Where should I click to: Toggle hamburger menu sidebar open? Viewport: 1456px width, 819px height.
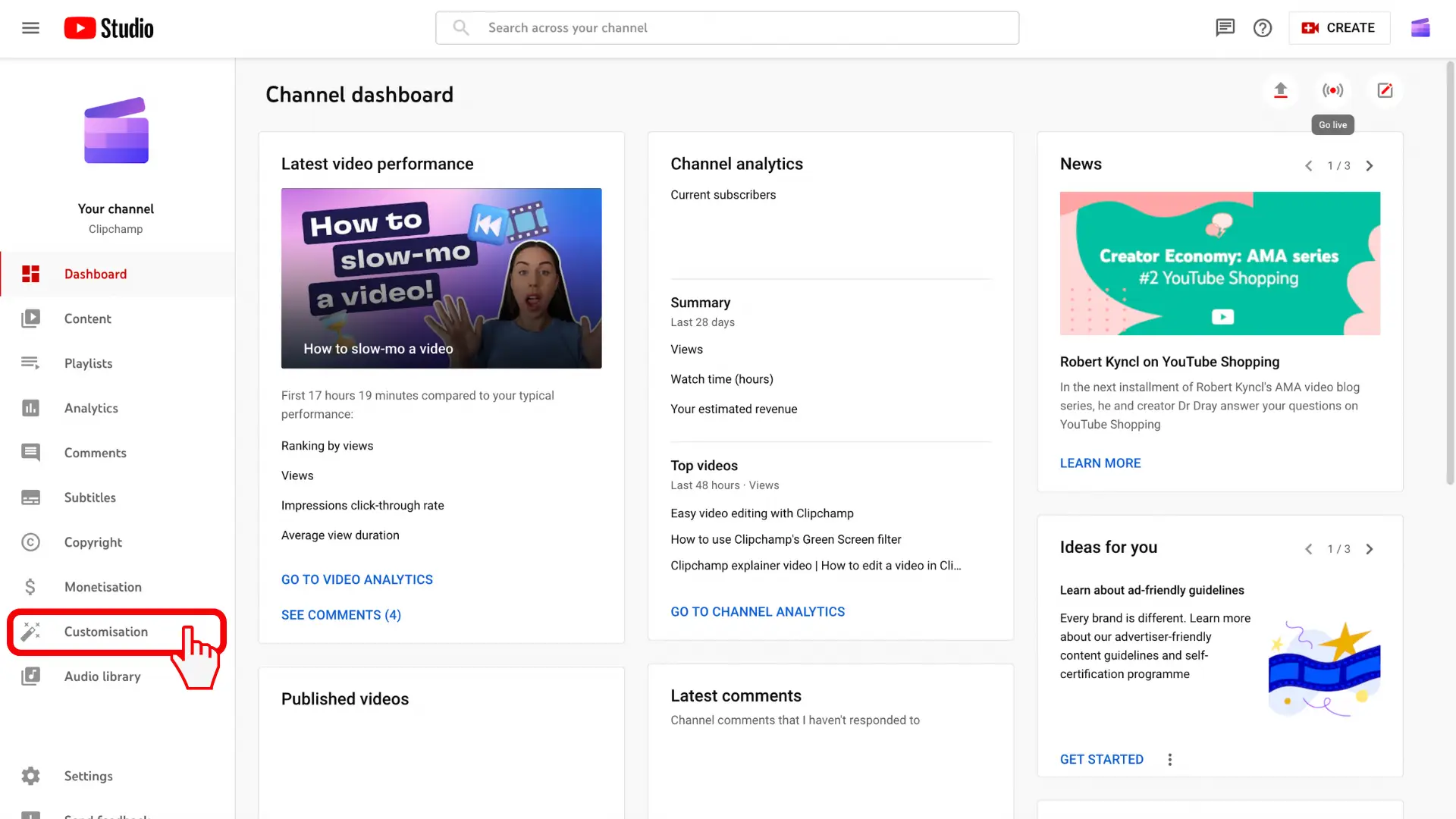pyautogui.click(x=29, y=27)
